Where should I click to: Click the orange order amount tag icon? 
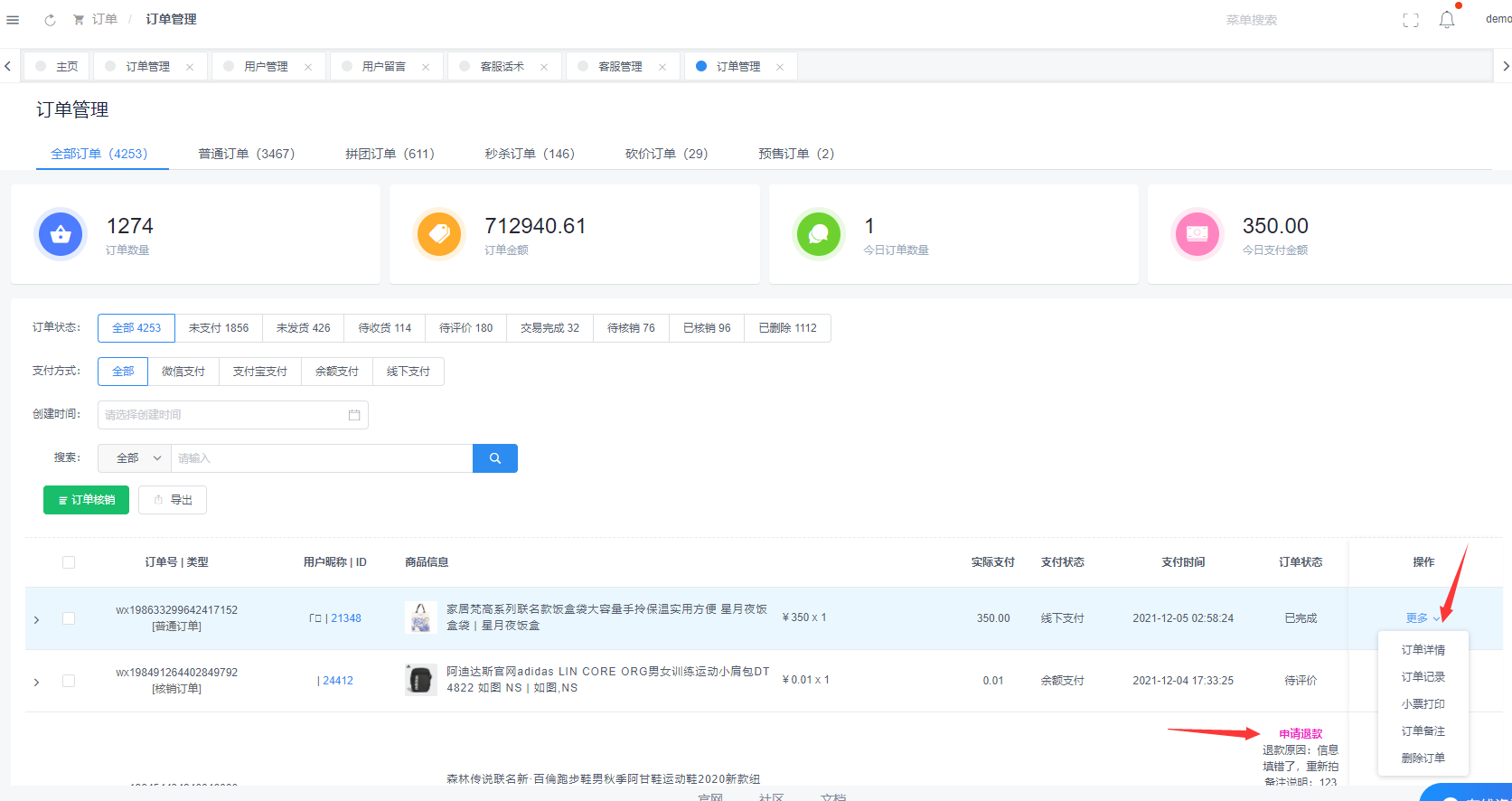(x=439, y=234)
